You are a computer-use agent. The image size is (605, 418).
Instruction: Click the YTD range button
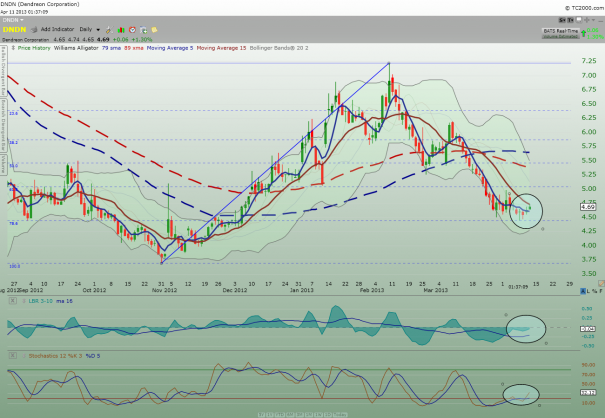point(280,415)
